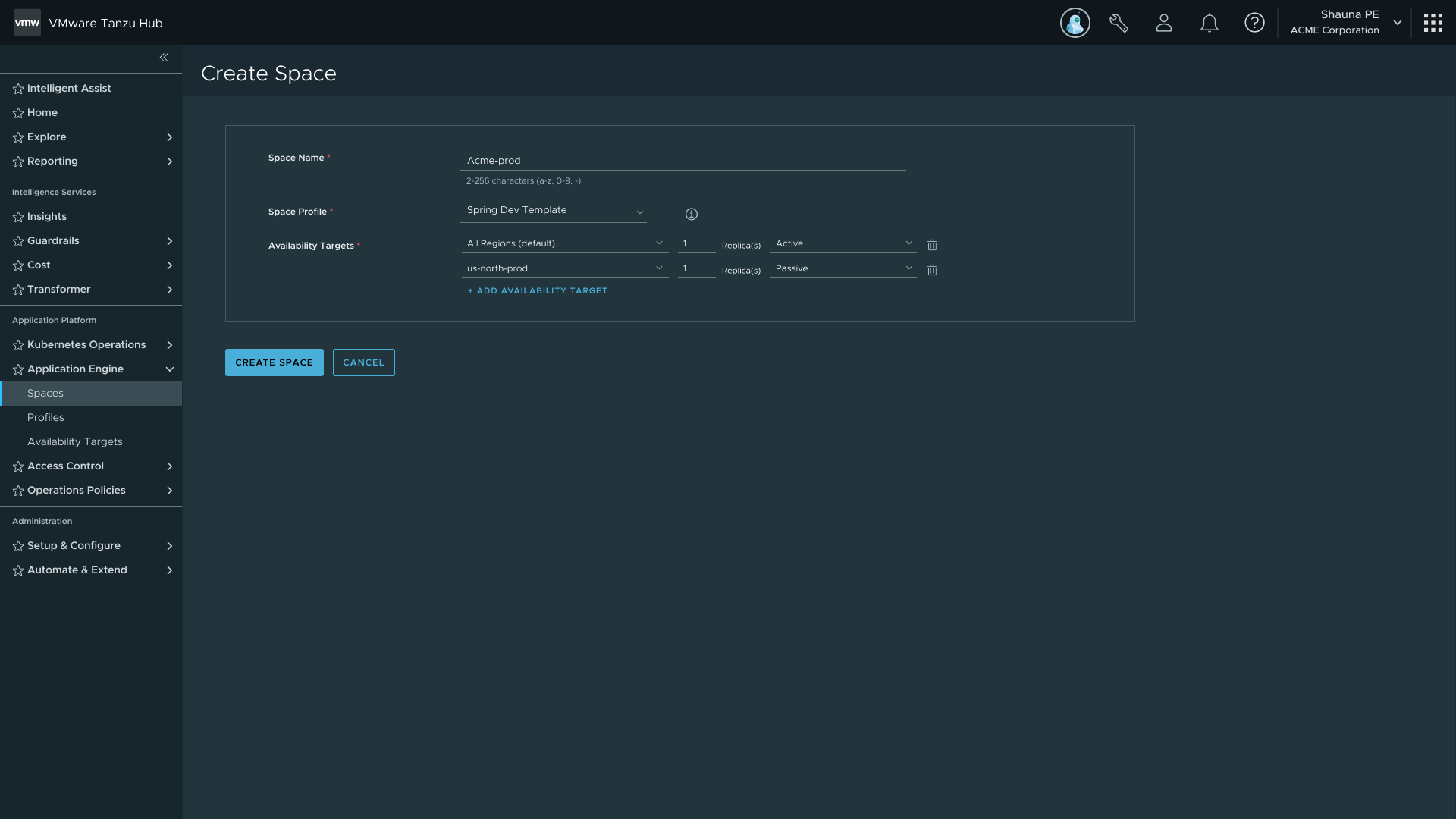Image resolution: width=1456 pixels, height=819 pixels.
Task: Favorite Insights with its star icon
Action: coord(18,217)
